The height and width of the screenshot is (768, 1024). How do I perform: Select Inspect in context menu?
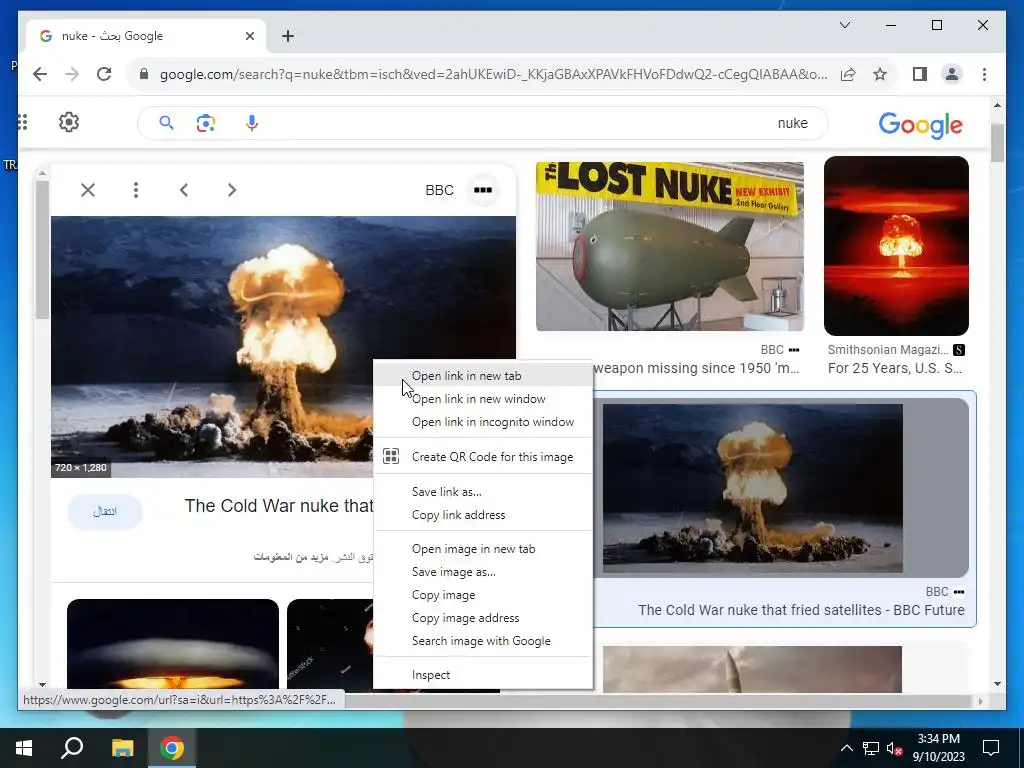[x=483, y=675]
